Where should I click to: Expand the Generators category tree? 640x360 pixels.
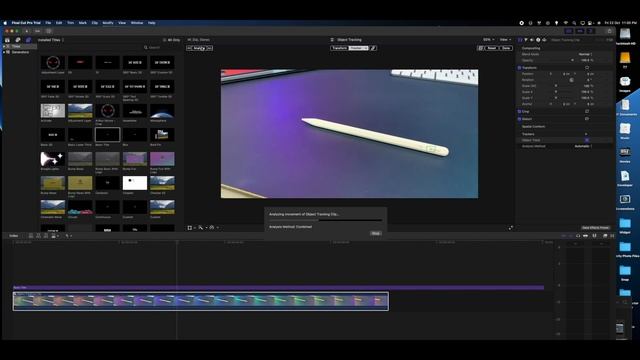[4, 52]
